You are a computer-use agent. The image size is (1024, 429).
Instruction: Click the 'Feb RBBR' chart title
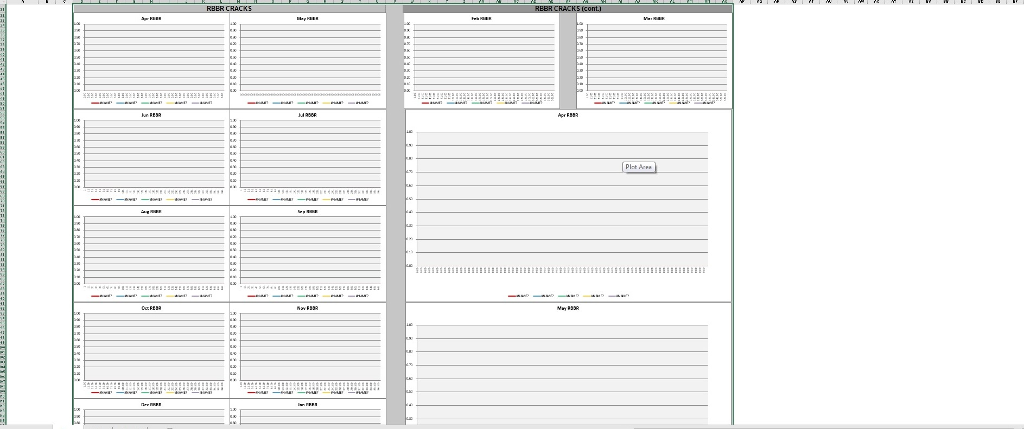coord(481,19)
